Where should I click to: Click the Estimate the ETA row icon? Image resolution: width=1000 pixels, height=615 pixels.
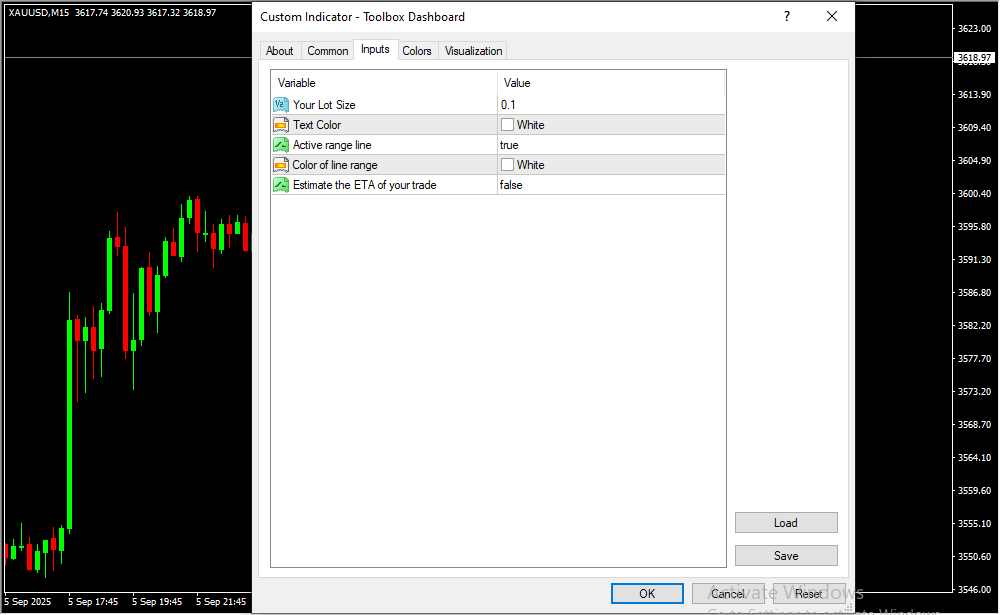click(280, 185)
